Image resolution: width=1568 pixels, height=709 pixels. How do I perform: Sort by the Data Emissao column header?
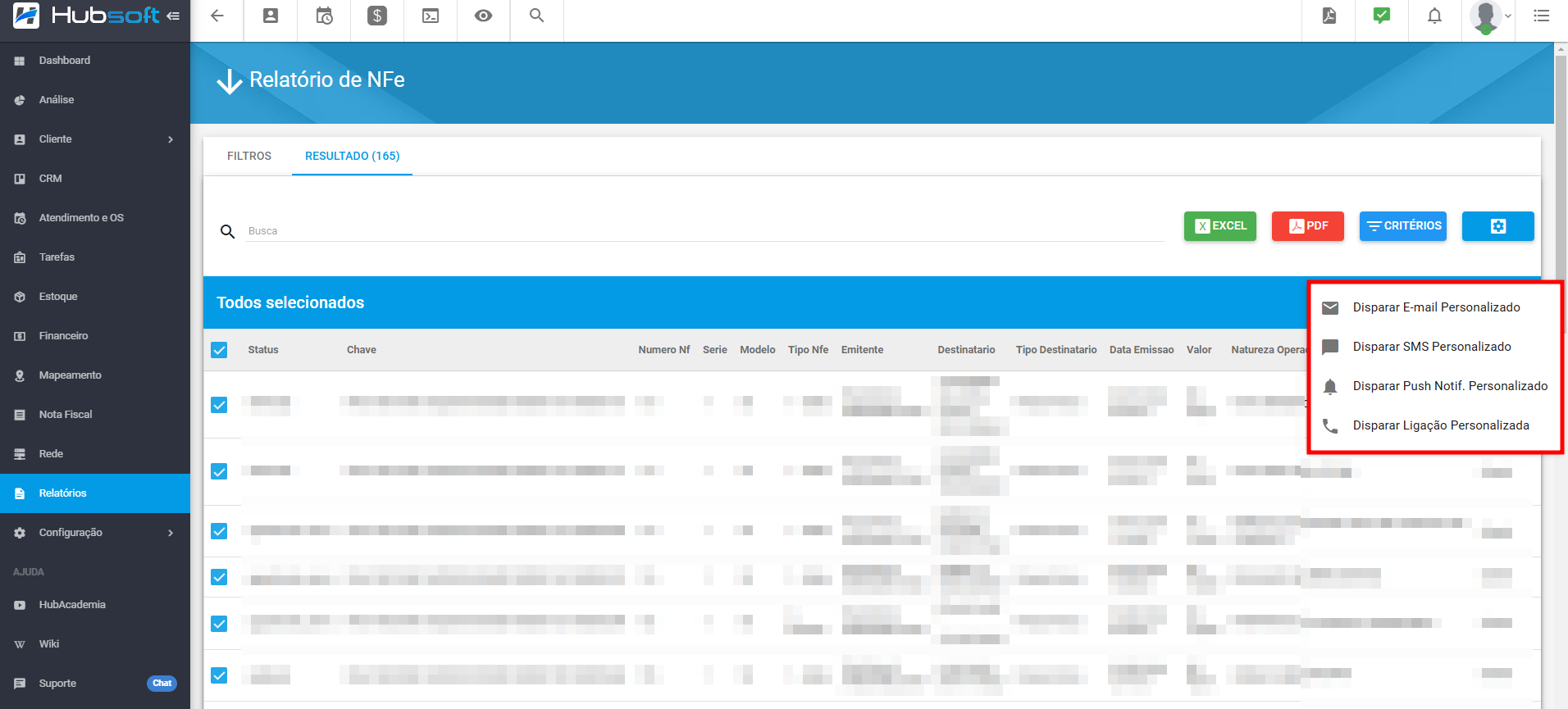tap(1142, 350)
